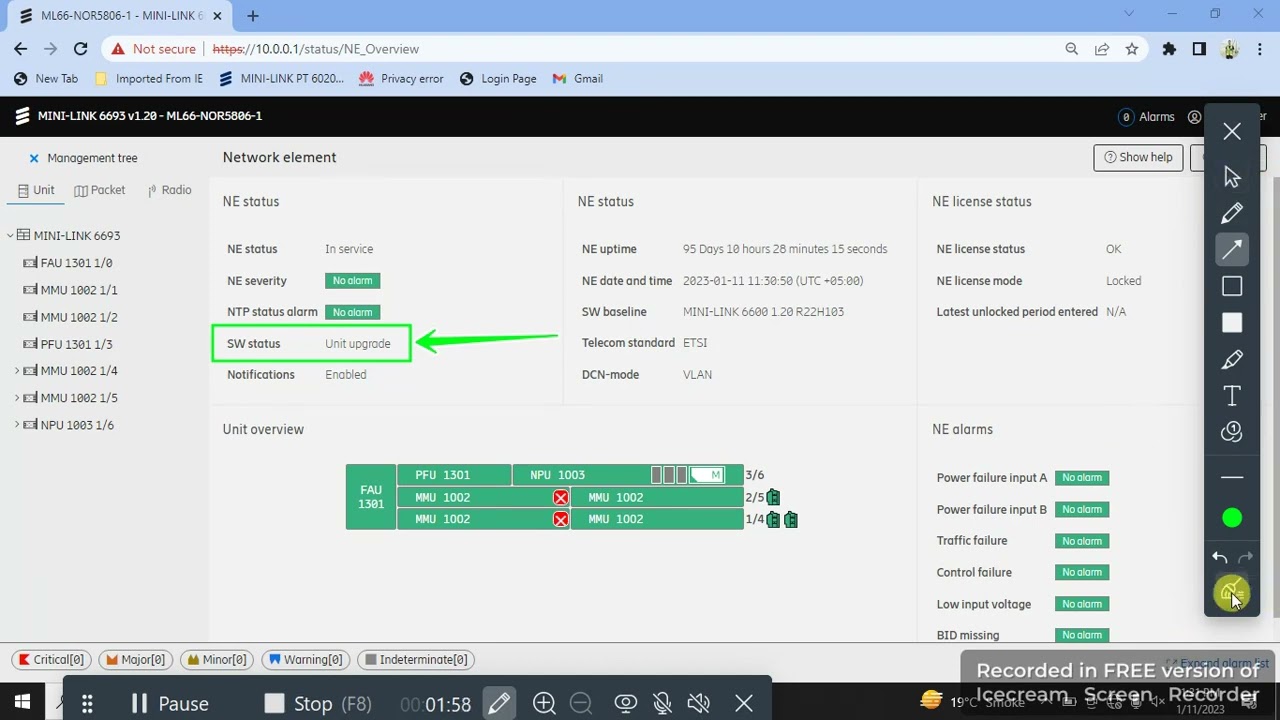Switch to the Packet tab
The width and height of the screenshot is (1280, 720).
pos(99,190)
